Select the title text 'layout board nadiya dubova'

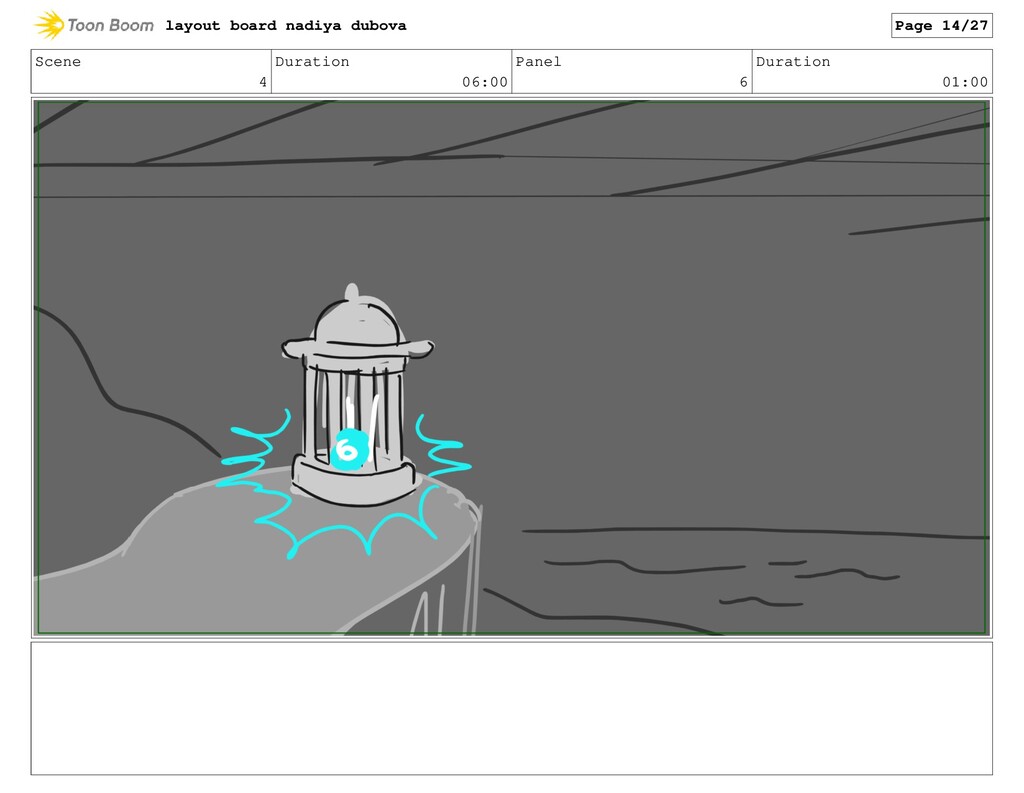pos(285,25)
